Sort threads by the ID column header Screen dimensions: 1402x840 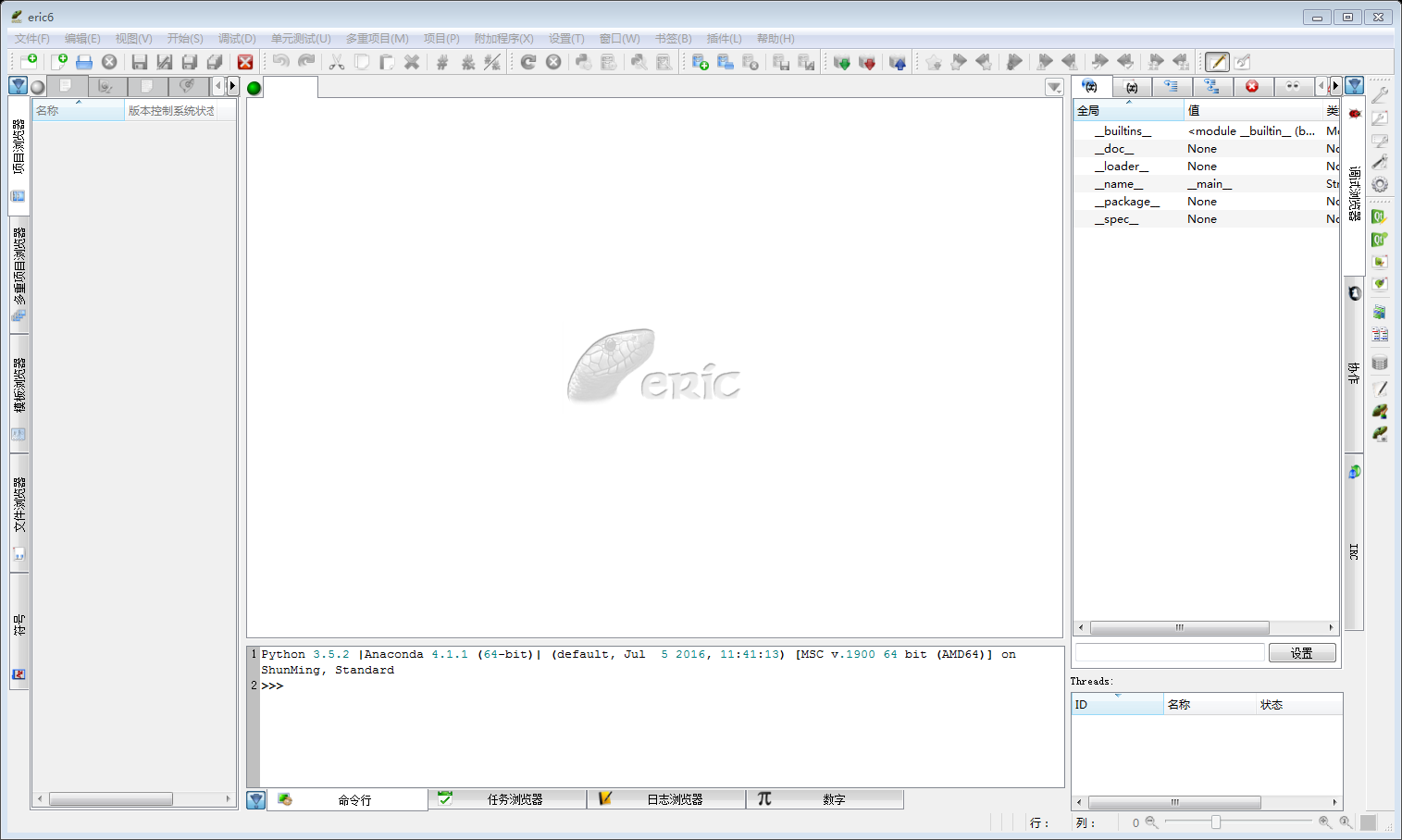point(1117,705)
